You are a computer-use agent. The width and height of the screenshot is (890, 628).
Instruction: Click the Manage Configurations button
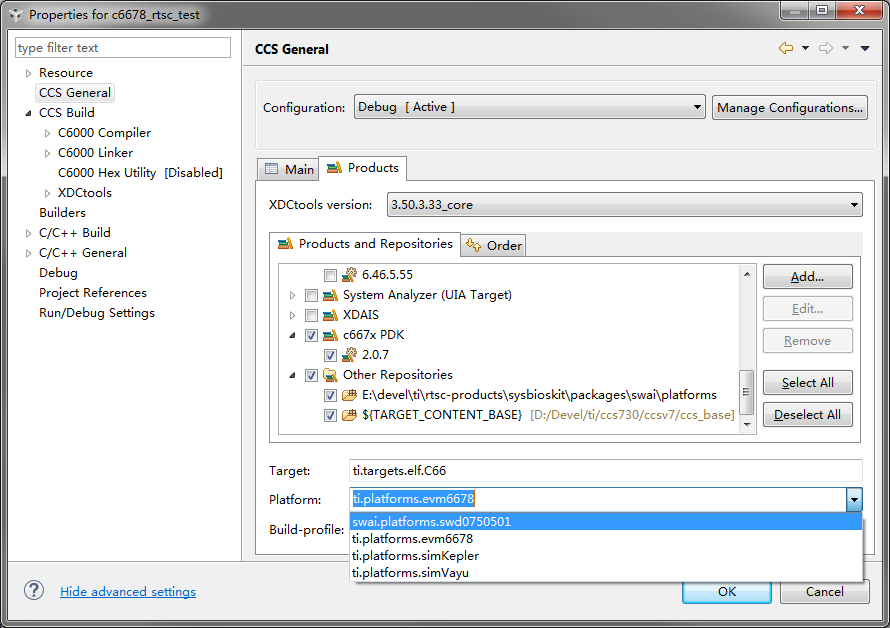click(x=789, y=107)
